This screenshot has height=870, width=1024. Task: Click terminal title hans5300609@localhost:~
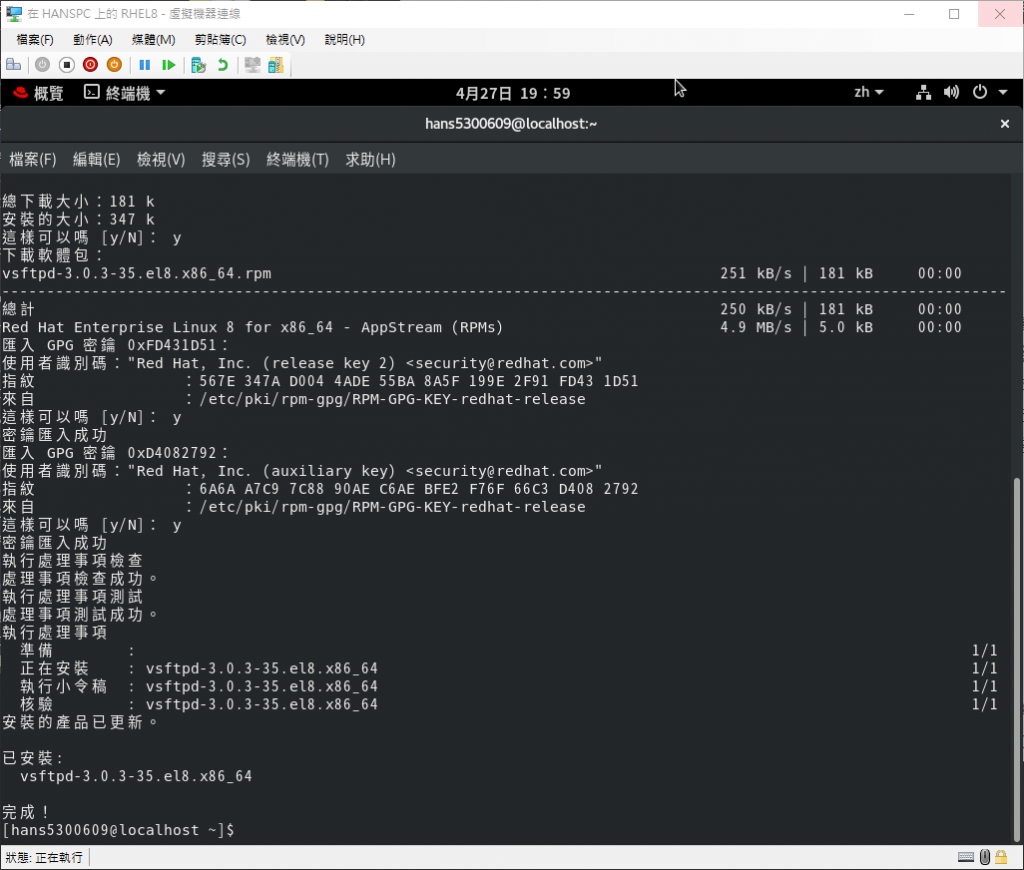511,123
